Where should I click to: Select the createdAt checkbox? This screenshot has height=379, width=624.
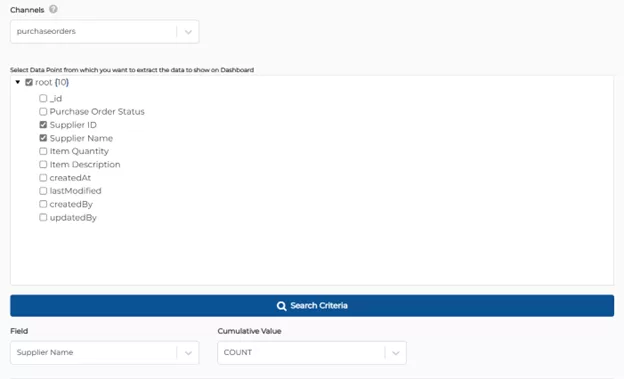coord(43,178)
